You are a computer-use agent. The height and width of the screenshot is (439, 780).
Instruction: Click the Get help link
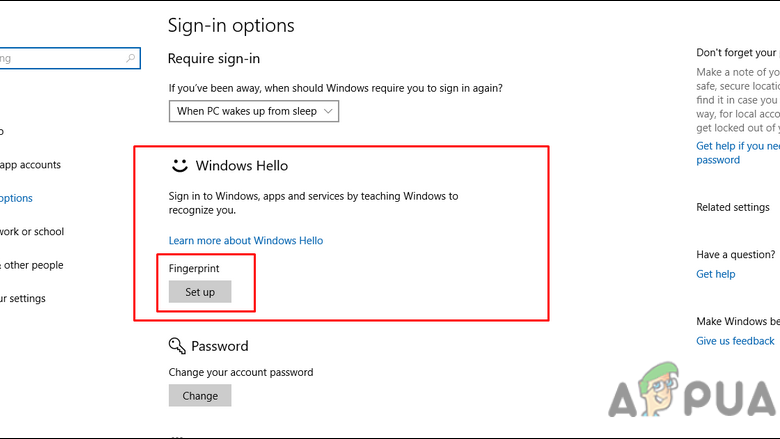point(716,274)
